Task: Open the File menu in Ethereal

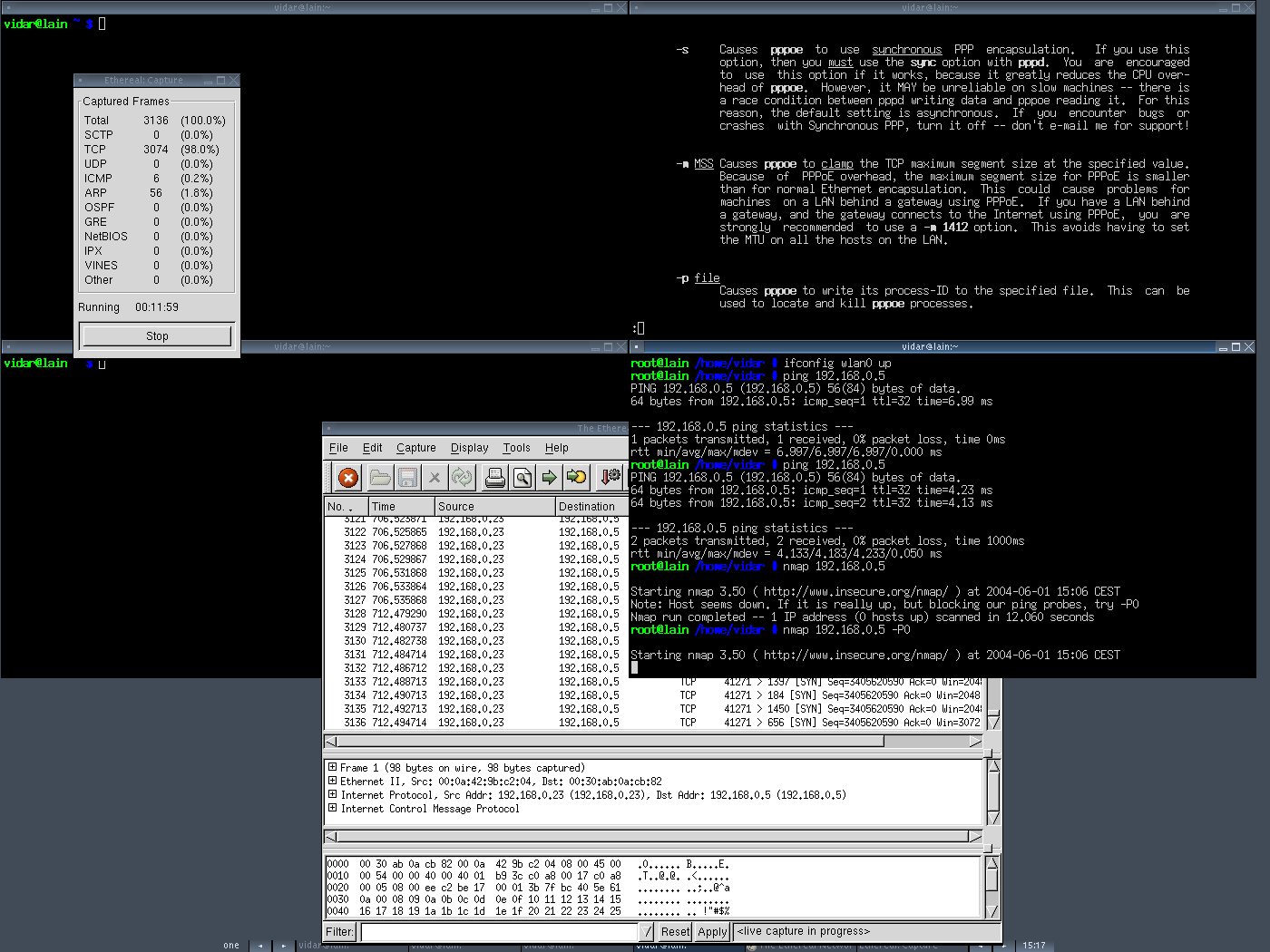Action: tap(338, 448)
